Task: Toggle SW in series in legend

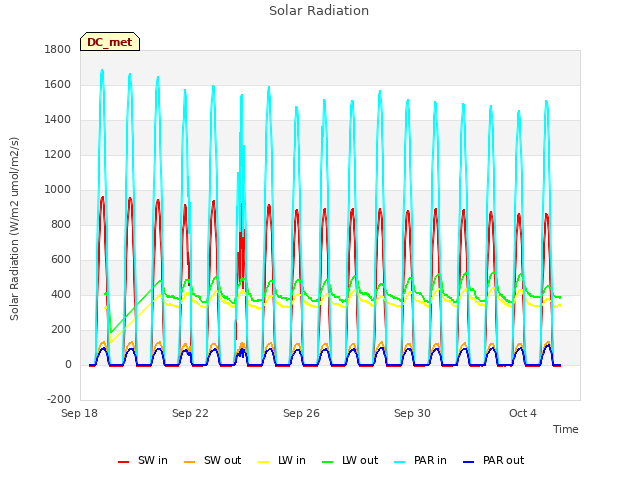Action: (143, 460)
